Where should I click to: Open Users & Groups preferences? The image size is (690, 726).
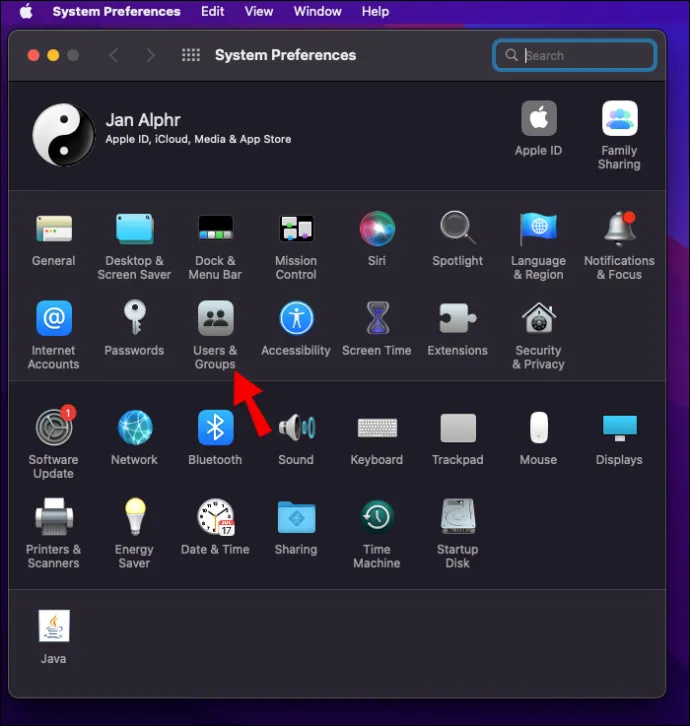coord(215,318)
